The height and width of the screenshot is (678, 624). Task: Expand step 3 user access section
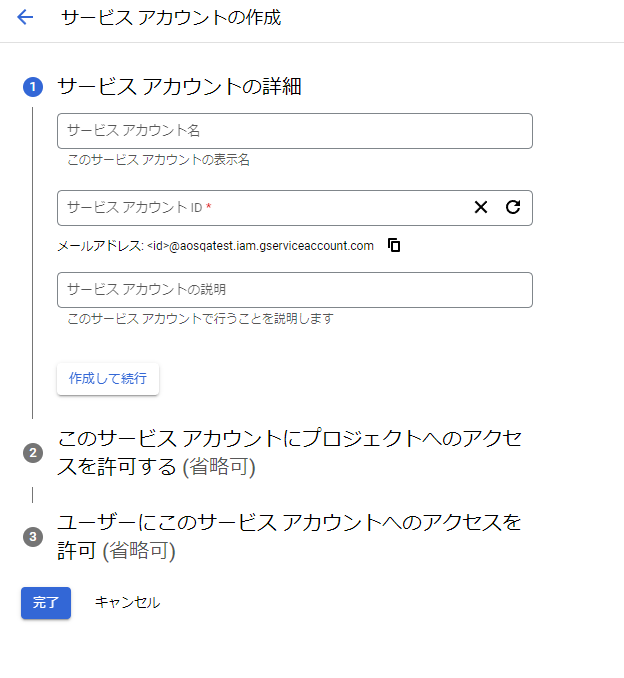289,536
